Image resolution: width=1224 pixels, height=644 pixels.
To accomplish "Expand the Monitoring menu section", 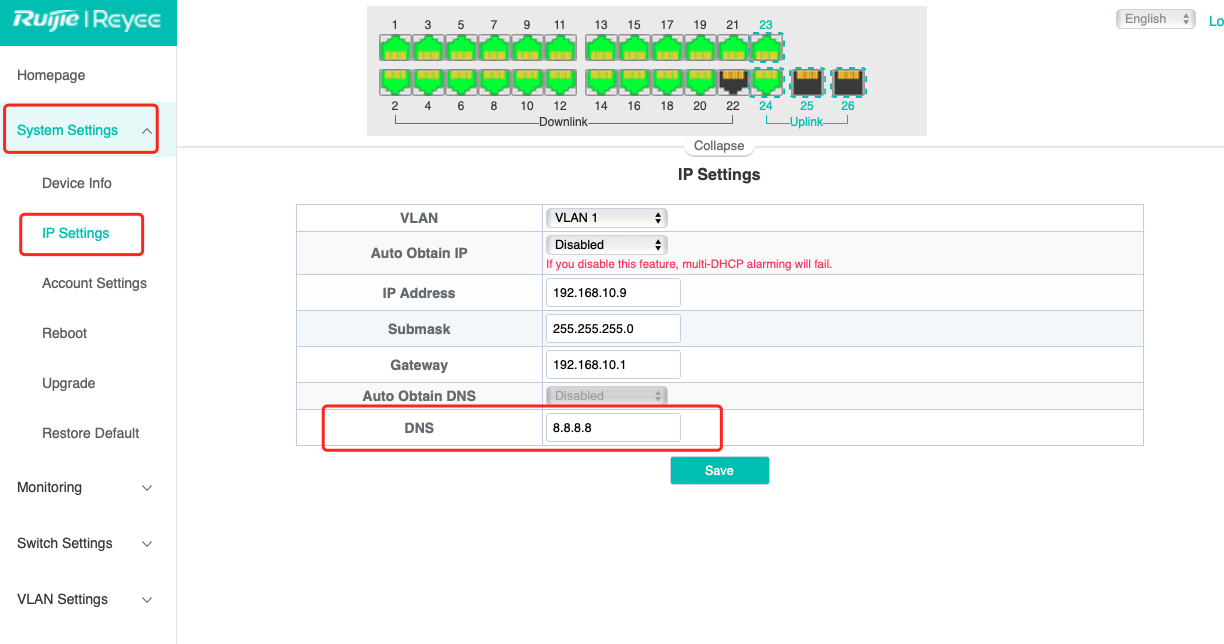I will point(85,488).
